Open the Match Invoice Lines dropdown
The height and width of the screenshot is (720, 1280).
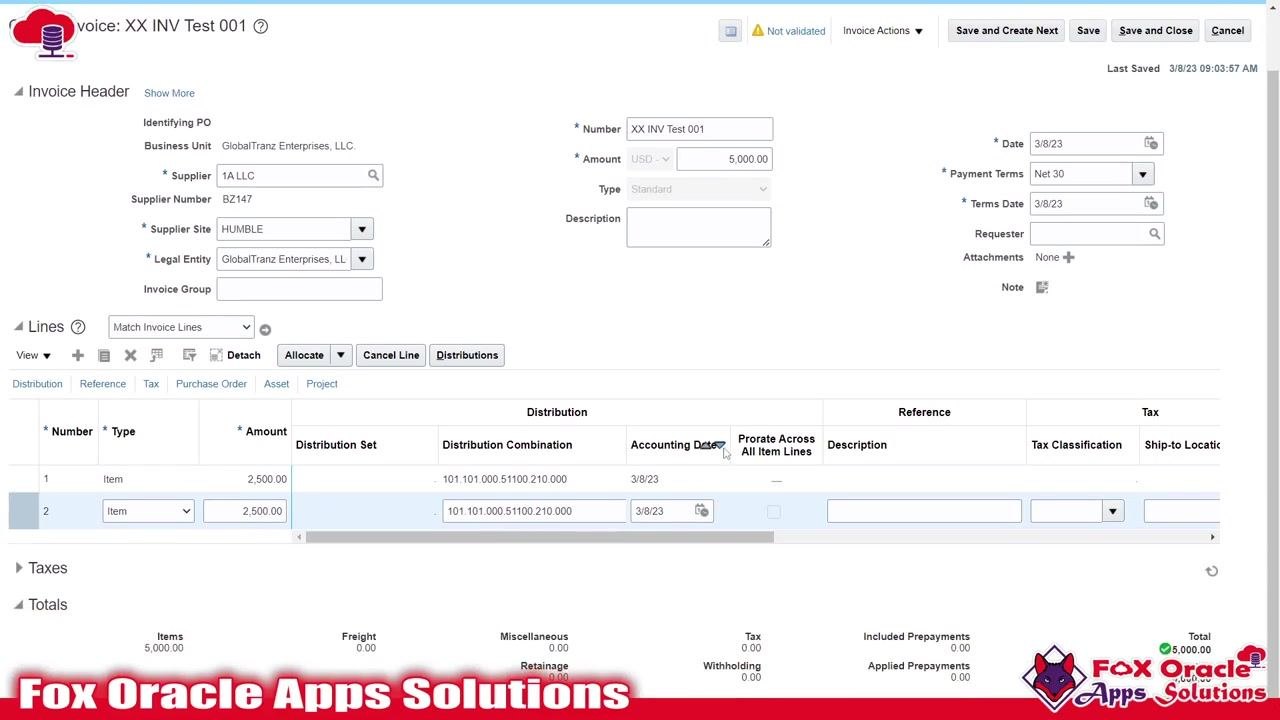coord(181,327)
